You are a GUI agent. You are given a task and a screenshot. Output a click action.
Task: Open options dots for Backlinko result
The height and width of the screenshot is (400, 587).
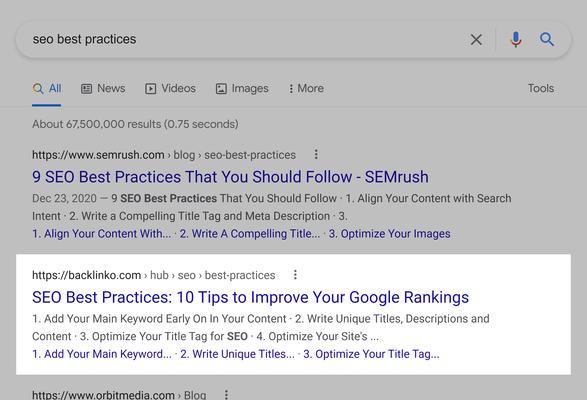point(295,275)
